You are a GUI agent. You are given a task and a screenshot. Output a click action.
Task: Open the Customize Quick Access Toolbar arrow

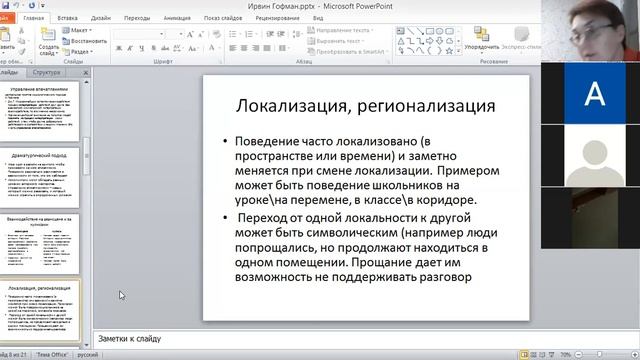[42, 6]
